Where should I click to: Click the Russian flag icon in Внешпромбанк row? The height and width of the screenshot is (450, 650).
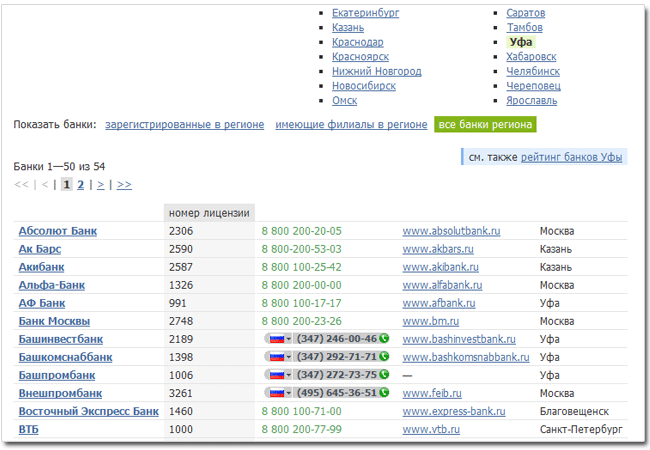pyautogui.click(x=276, y=393)
